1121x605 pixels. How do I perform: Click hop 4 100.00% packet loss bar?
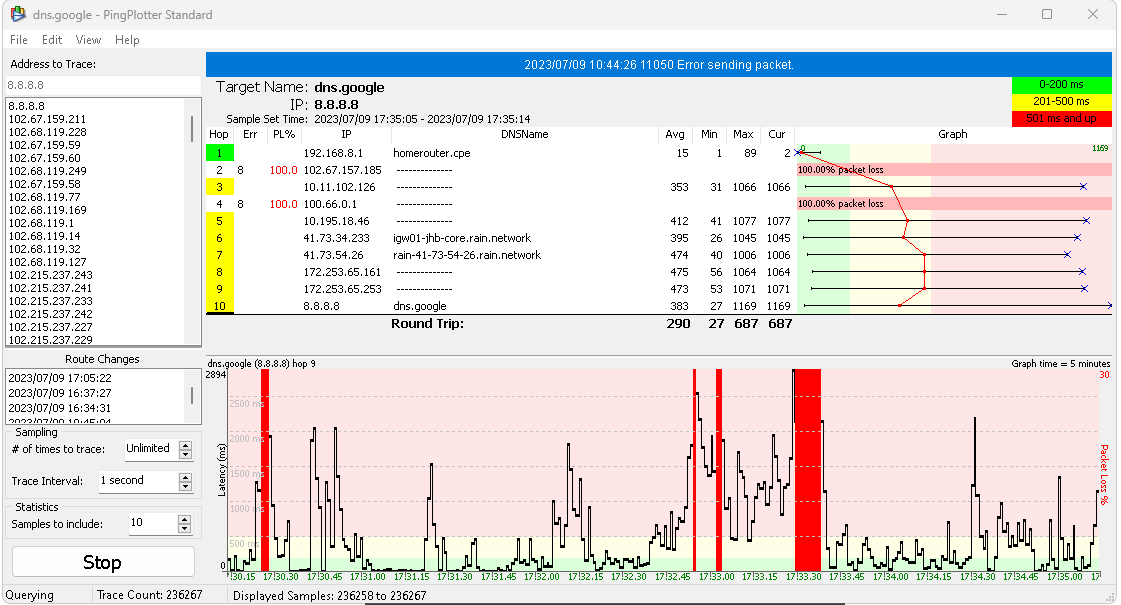954,204
